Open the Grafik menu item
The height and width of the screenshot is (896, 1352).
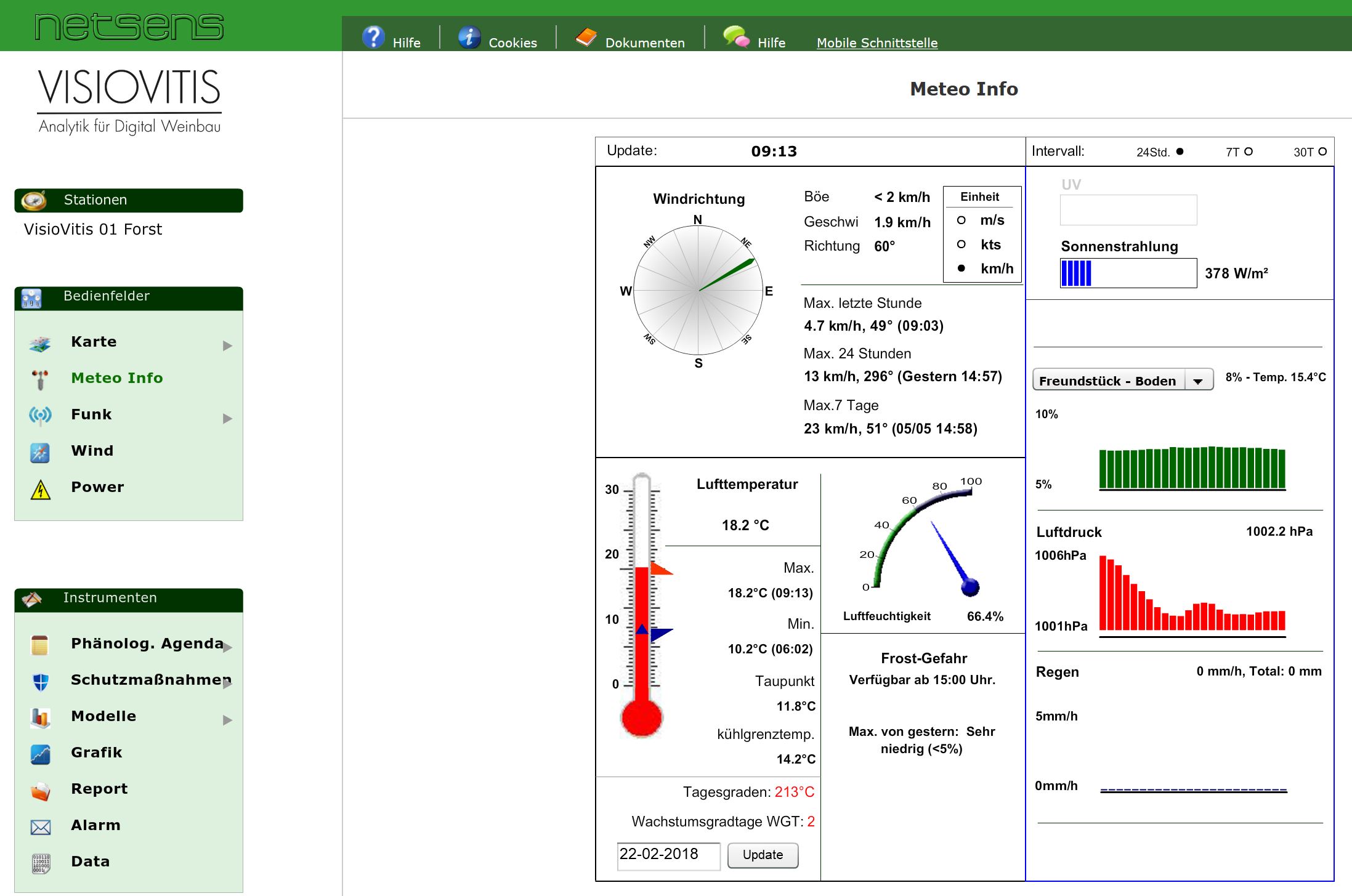[x=97, y=753]
